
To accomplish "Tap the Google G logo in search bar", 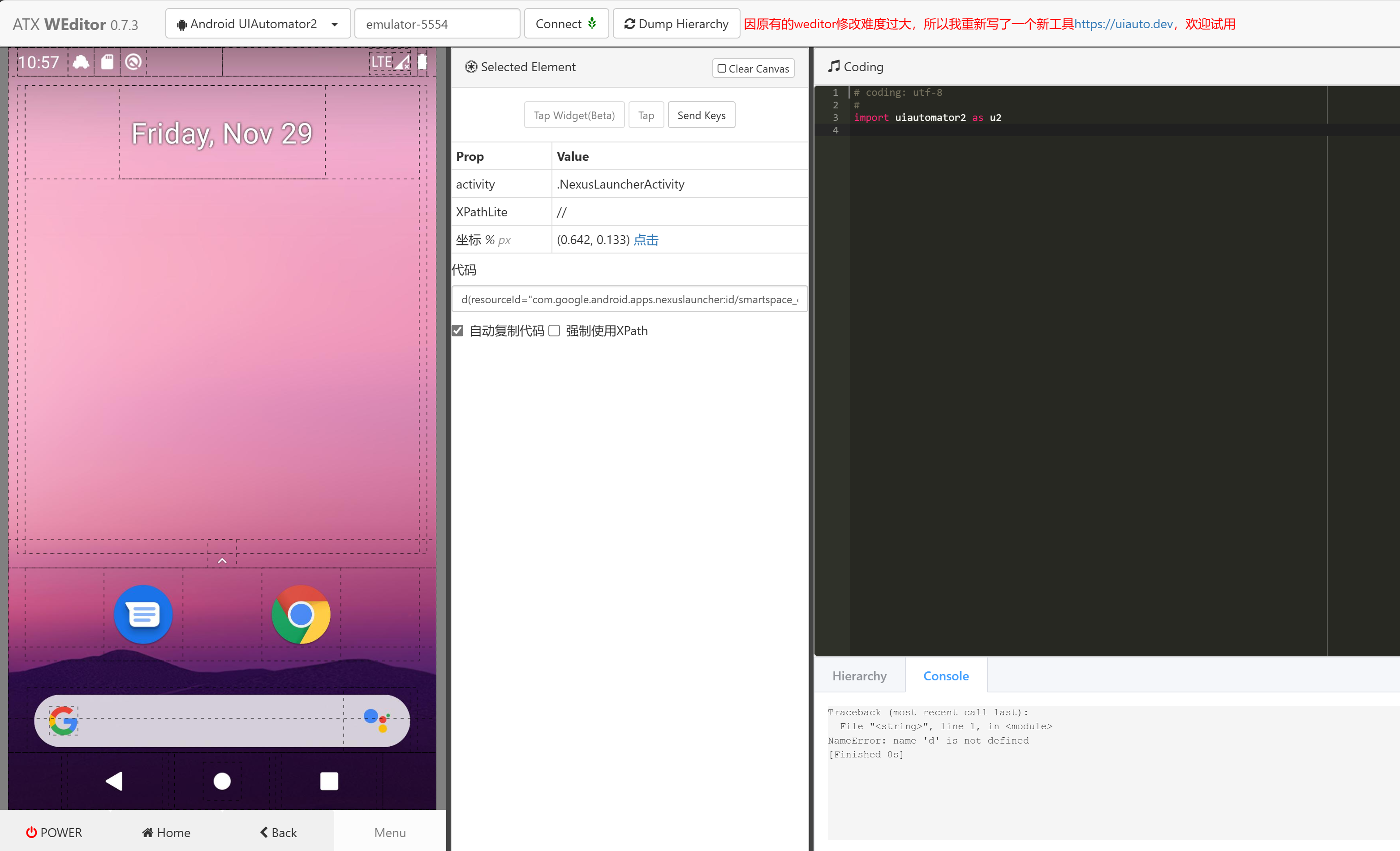I will click(63, 721).
